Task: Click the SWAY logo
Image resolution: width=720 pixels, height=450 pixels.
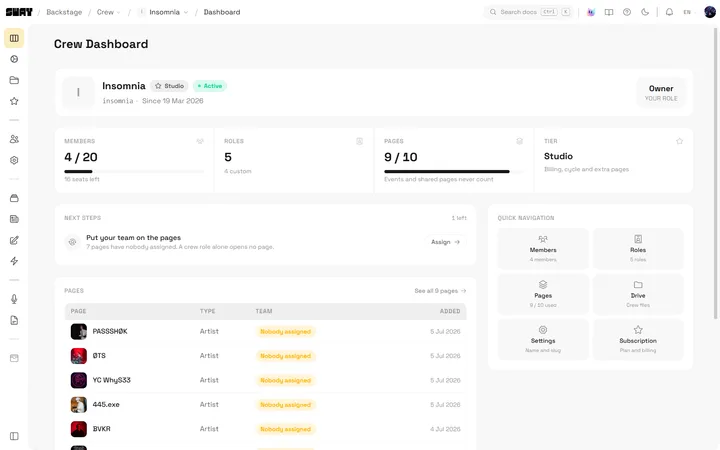Action: (19, 12)
